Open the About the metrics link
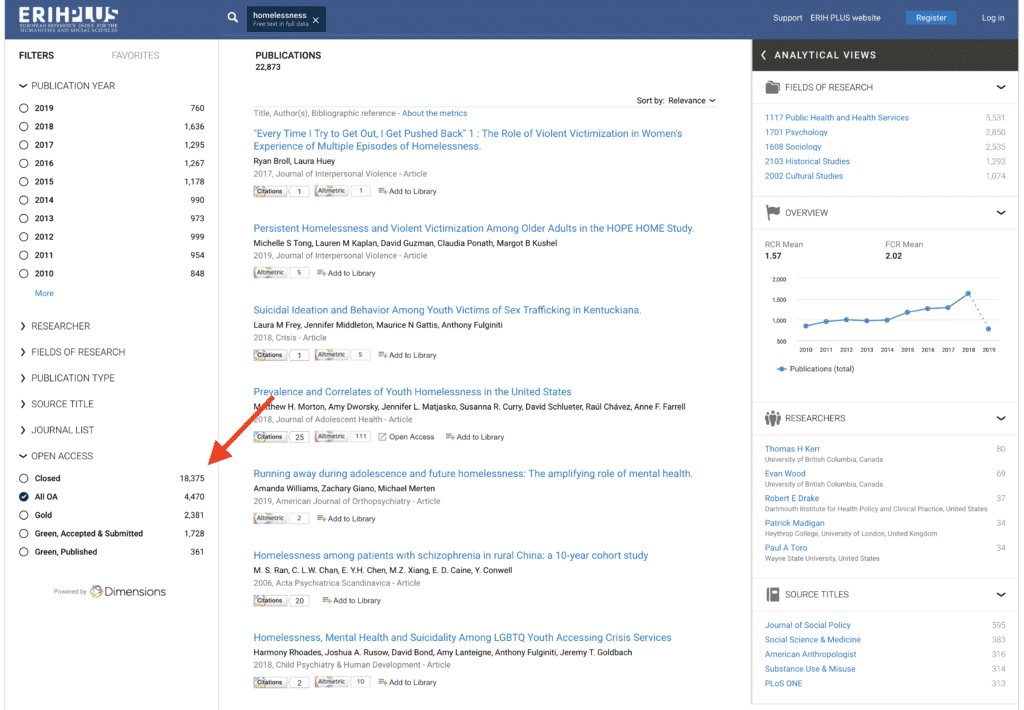Viewport: 1024px width, 710px height. tap(434, 113)
